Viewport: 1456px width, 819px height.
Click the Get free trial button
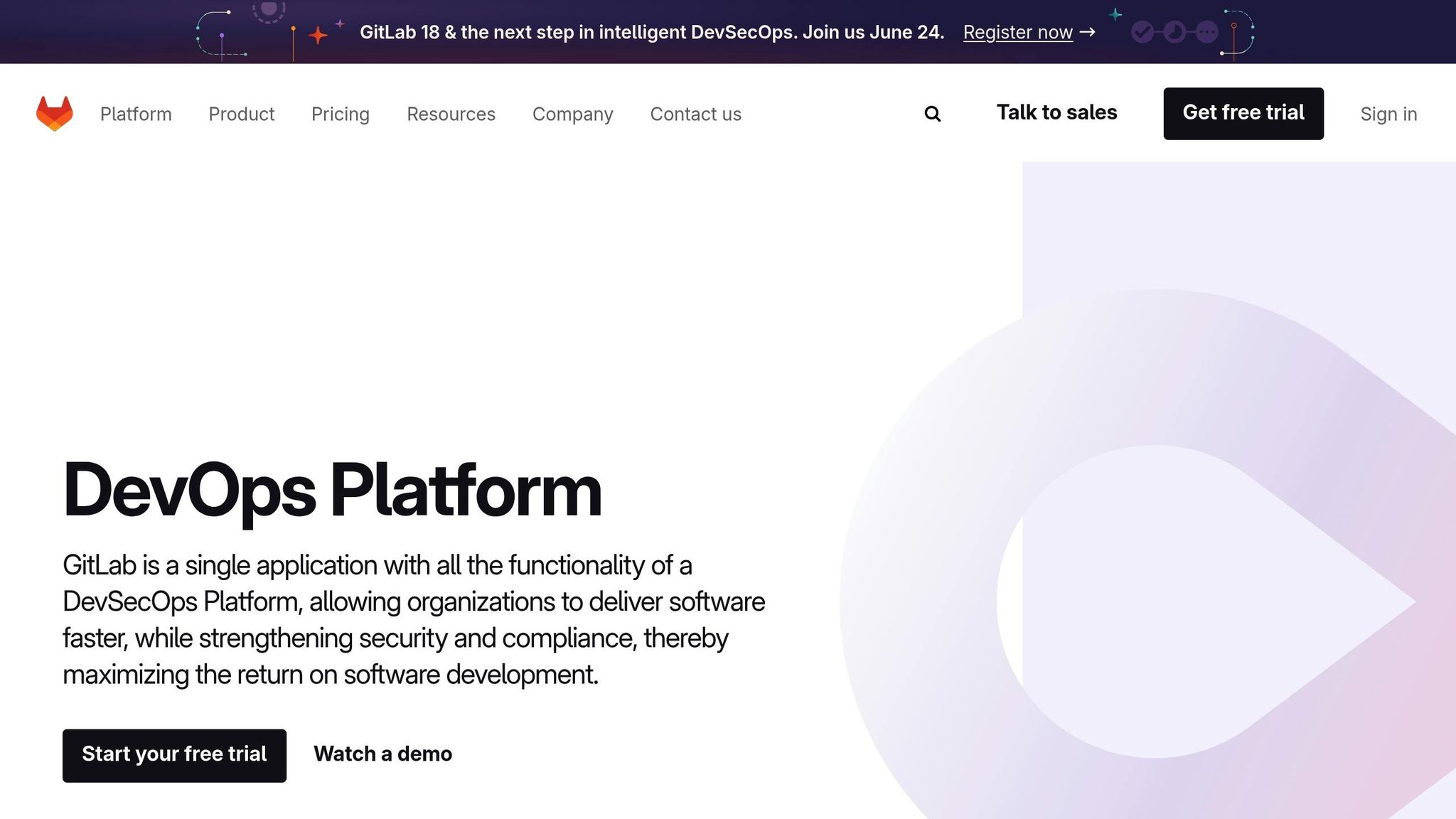click(1243, 114)
